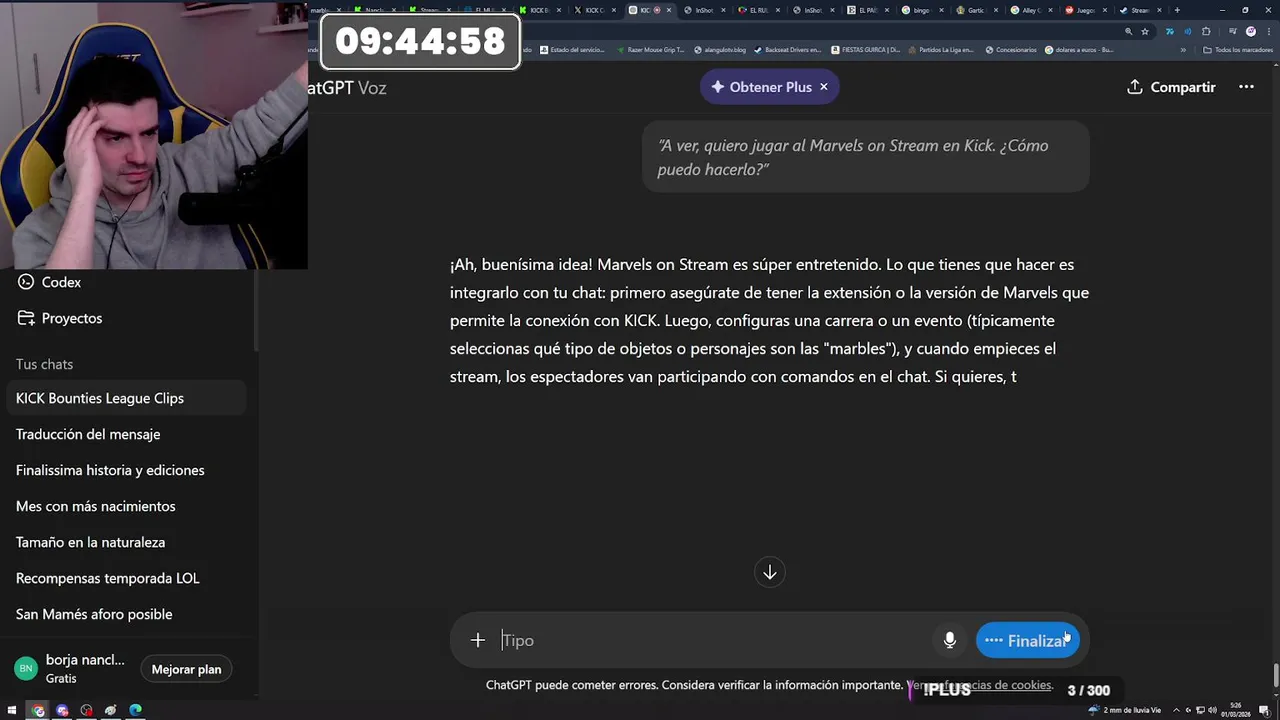Viewport: 1280px width, 720px height.
Task: Open the dolares a euros bookmark
Action: click(1079, 50)
